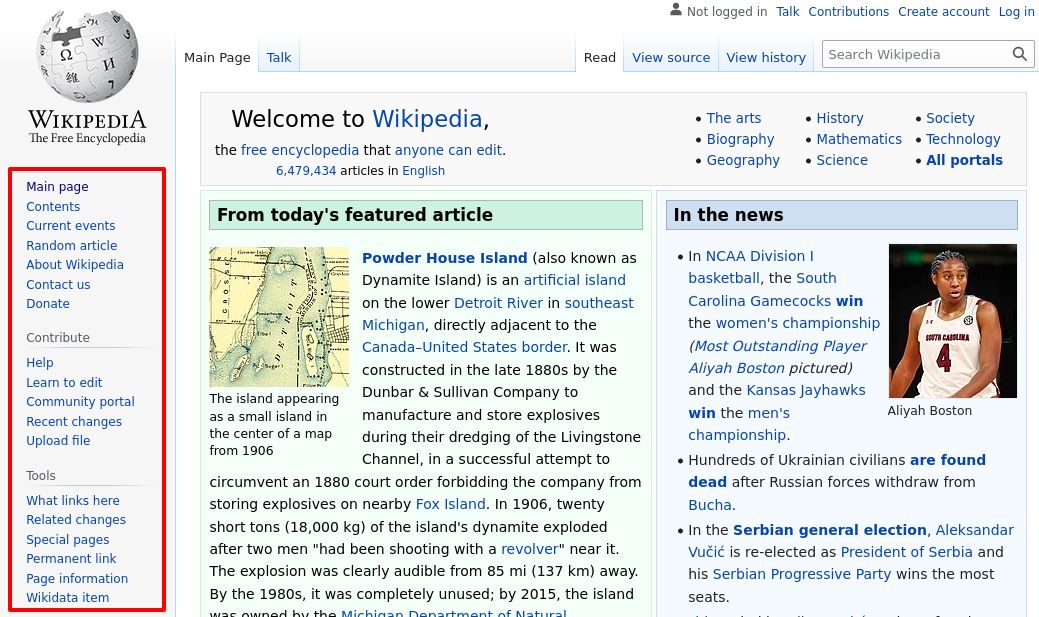Open Contents in the sidebar
The width and height of the screenshot is (1039, 617).
point(53,207)
